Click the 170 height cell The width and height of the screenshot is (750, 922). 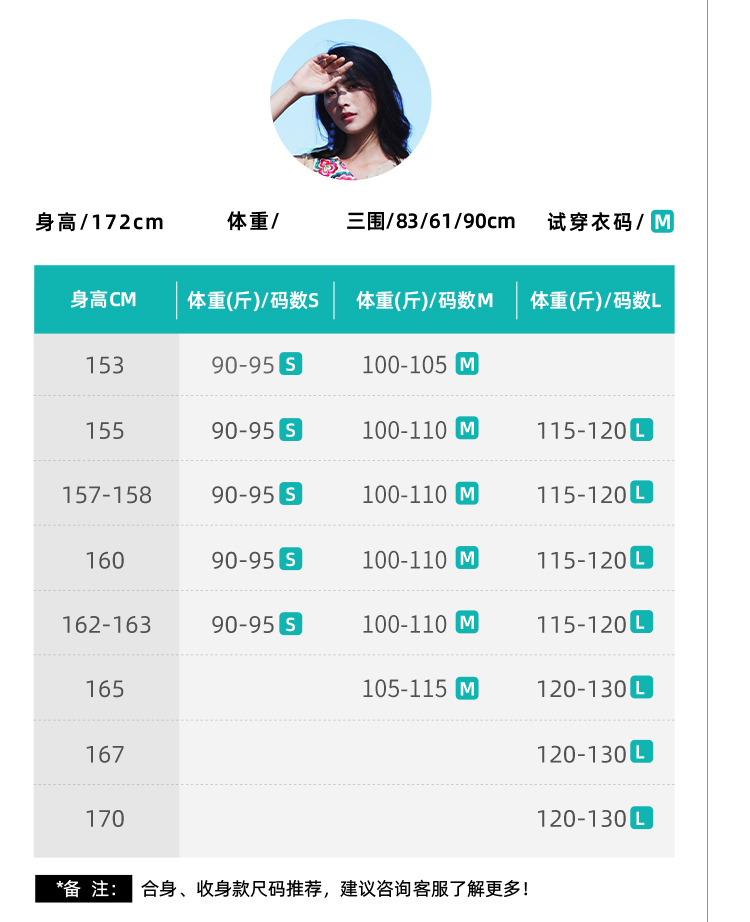pos(105,819)
